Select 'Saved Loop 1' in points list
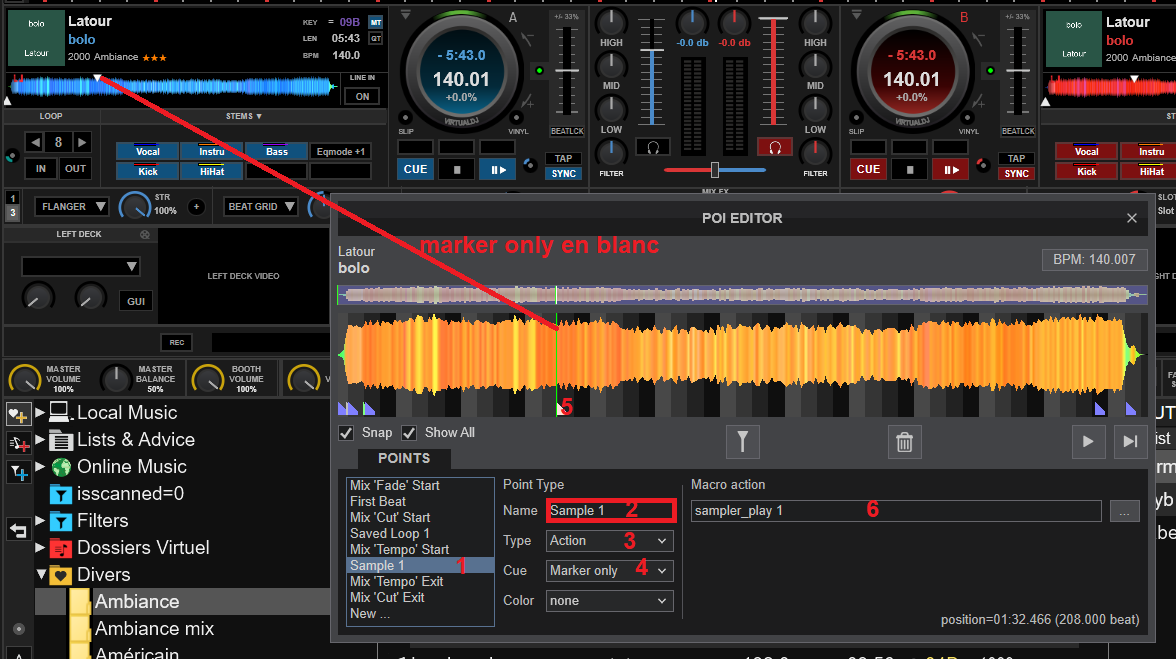Viewport: 1176px width, 659px height. (390, 534)
